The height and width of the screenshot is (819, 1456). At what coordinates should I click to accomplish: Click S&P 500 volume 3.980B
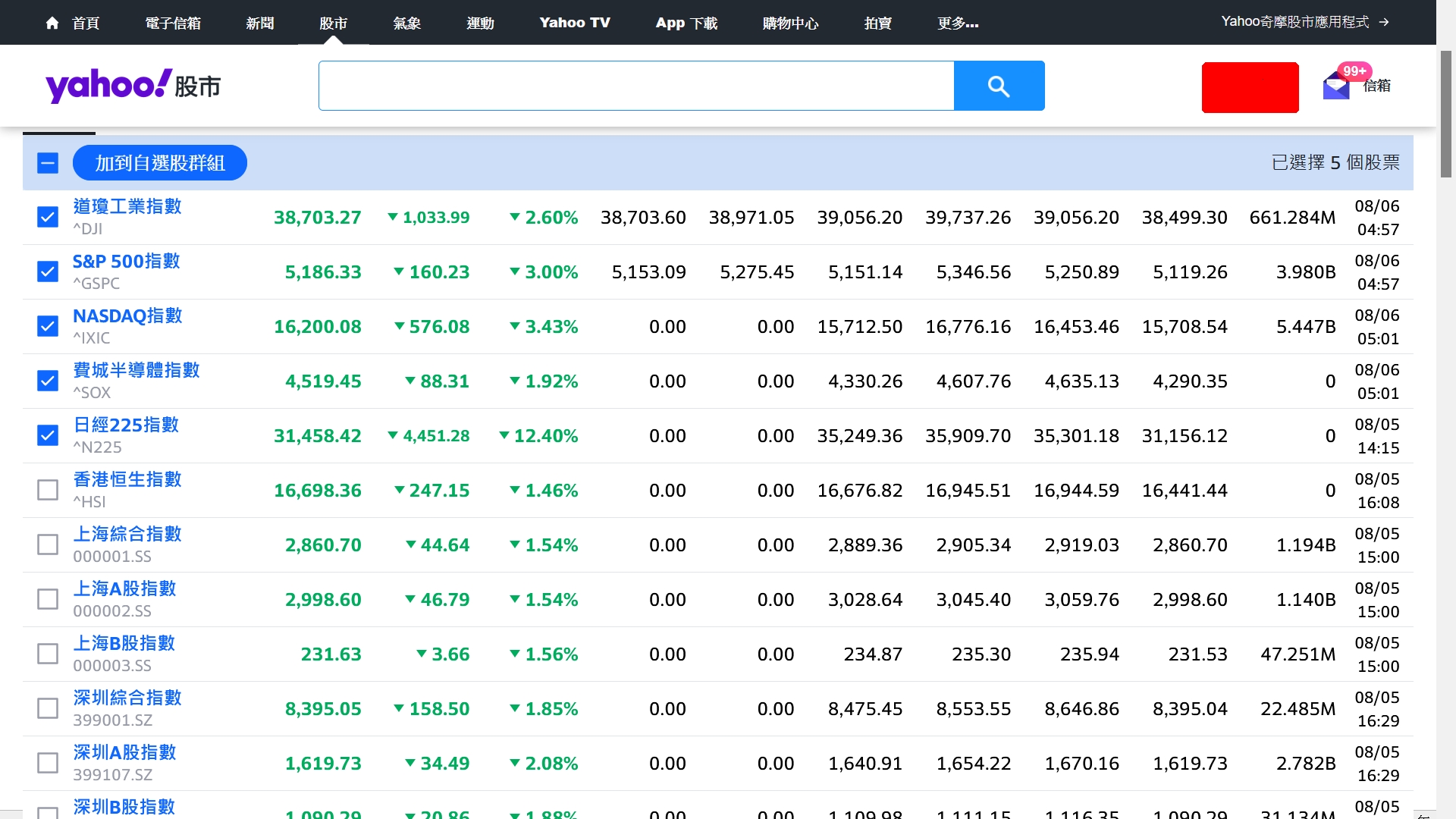coord(1306,272)
